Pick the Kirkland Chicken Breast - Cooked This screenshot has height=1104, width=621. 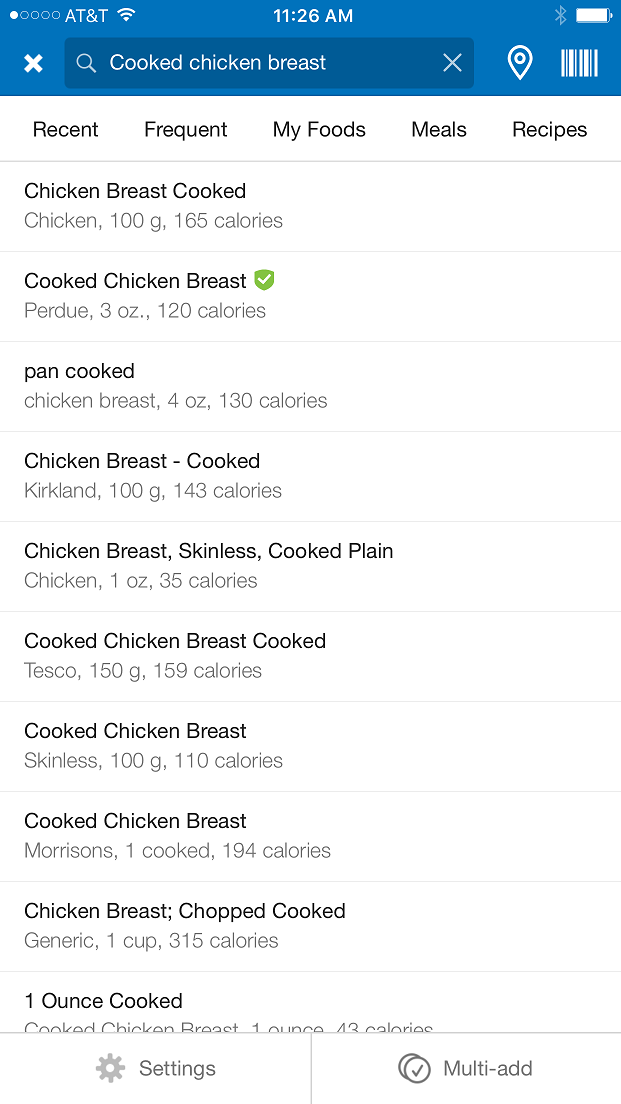click(310, 476)
